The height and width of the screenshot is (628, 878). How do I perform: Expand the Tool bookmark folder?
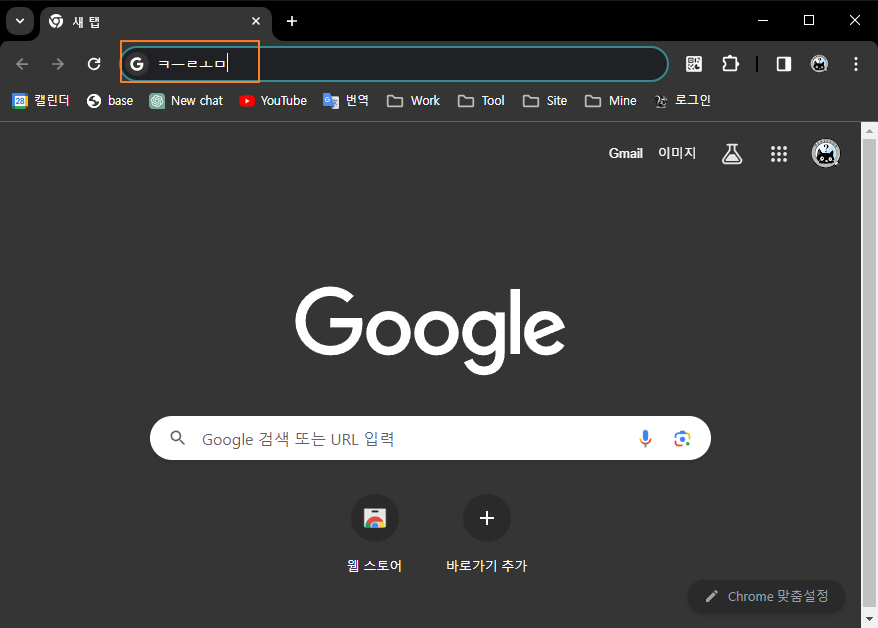[x=481, y=101]
